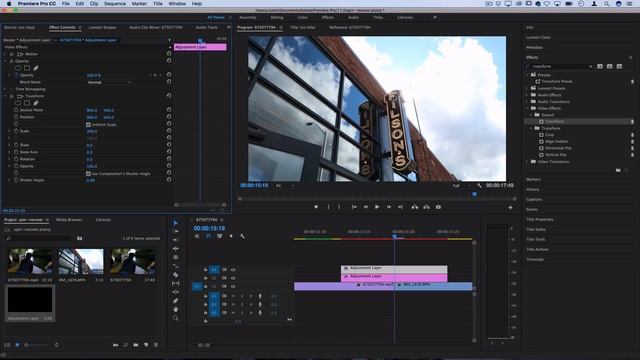Screen dimensions: 640x360
Task: Expand the Time Remapping section
Action: tap(5, 89)
